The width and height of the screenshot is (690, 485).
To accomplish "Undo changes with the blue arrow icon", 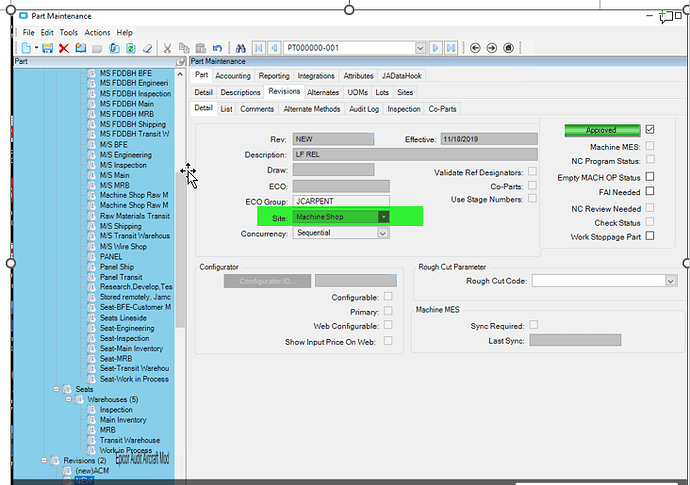I will (217, 48).
